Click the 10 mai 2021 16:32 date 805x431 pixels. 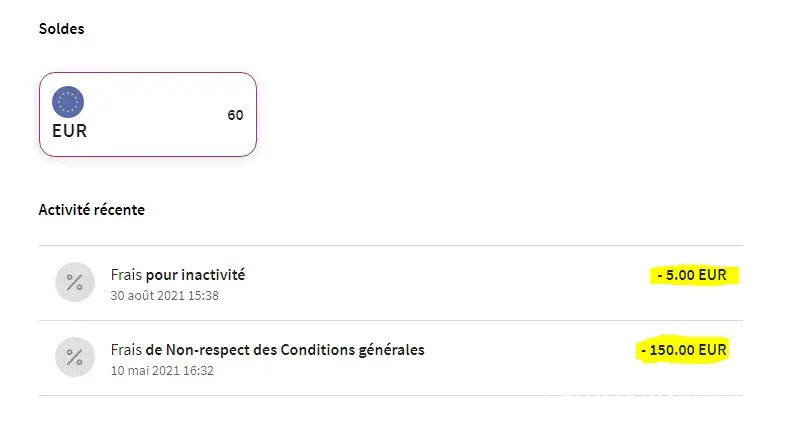tap(162, 370)
